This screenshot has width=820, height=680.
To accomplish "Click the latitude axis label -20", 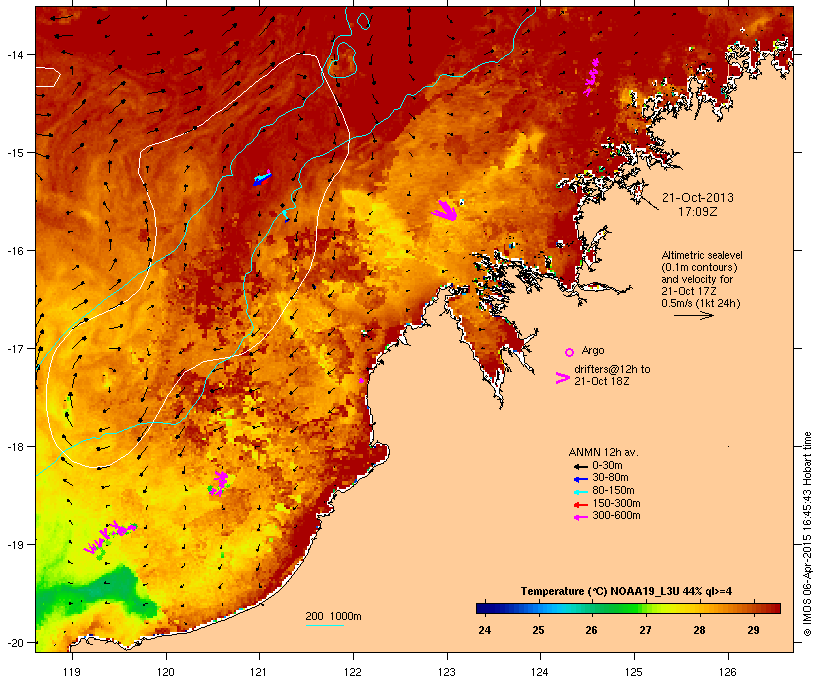I will (15, 643).
